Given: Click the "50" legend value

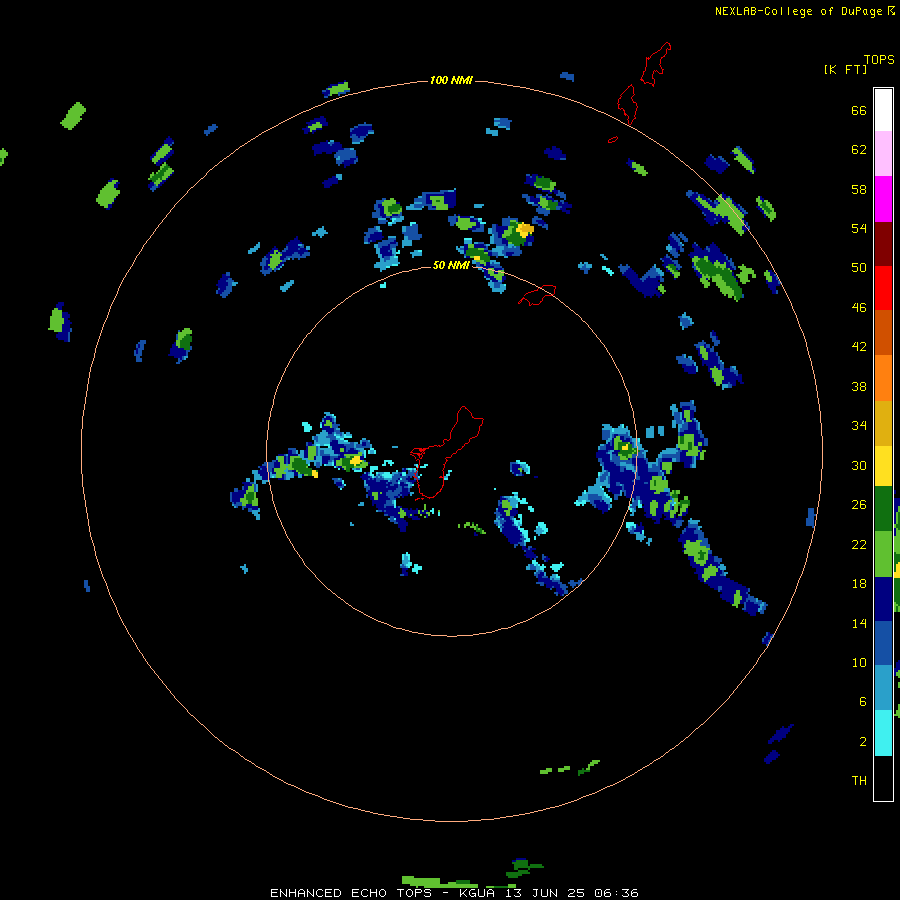Looking at the screenshot, I should click(x=859, y=268).
